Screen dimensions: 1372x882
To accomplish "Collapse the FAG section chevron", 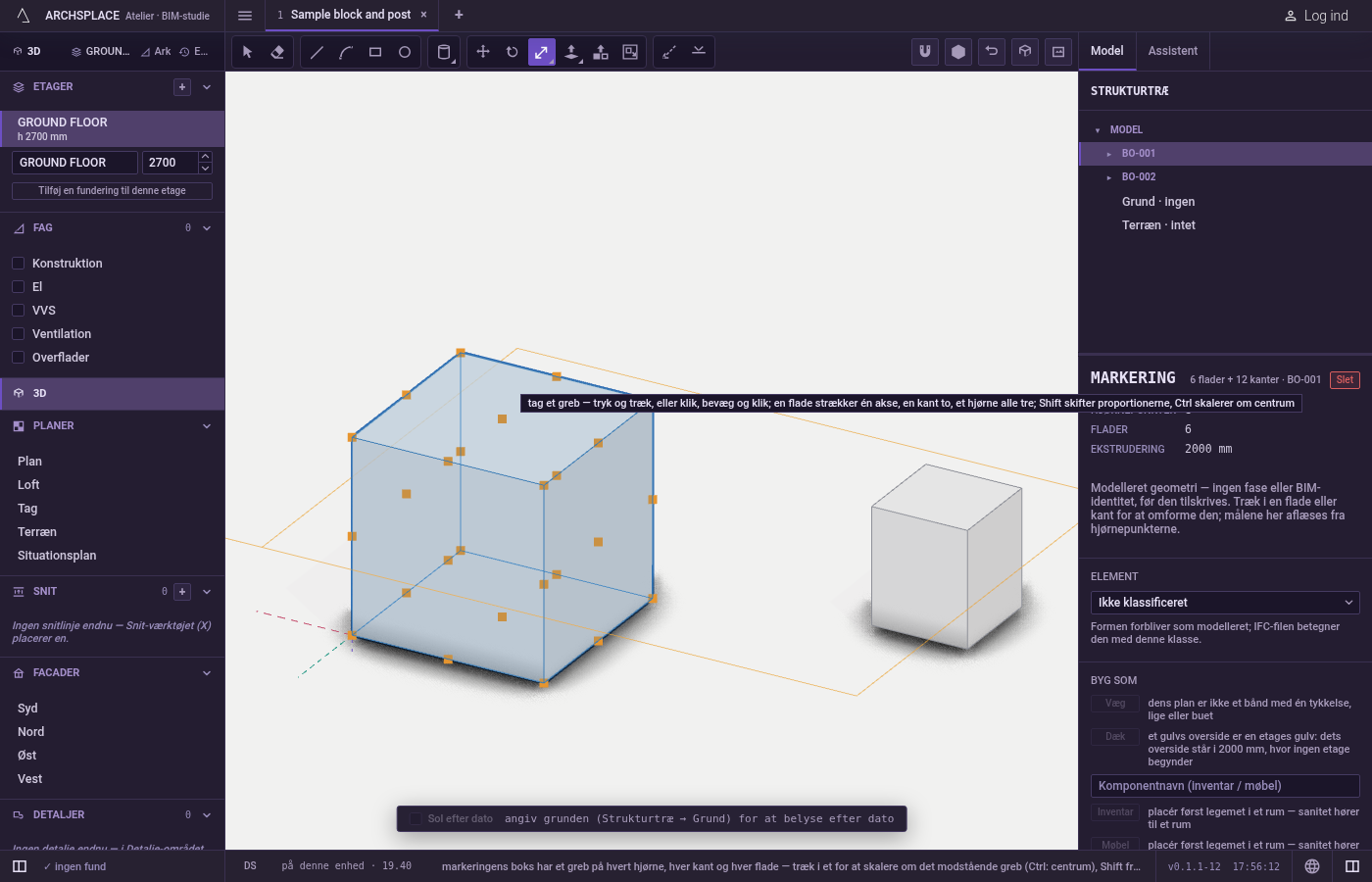I will pyautogui.click(x=207, y=228).
